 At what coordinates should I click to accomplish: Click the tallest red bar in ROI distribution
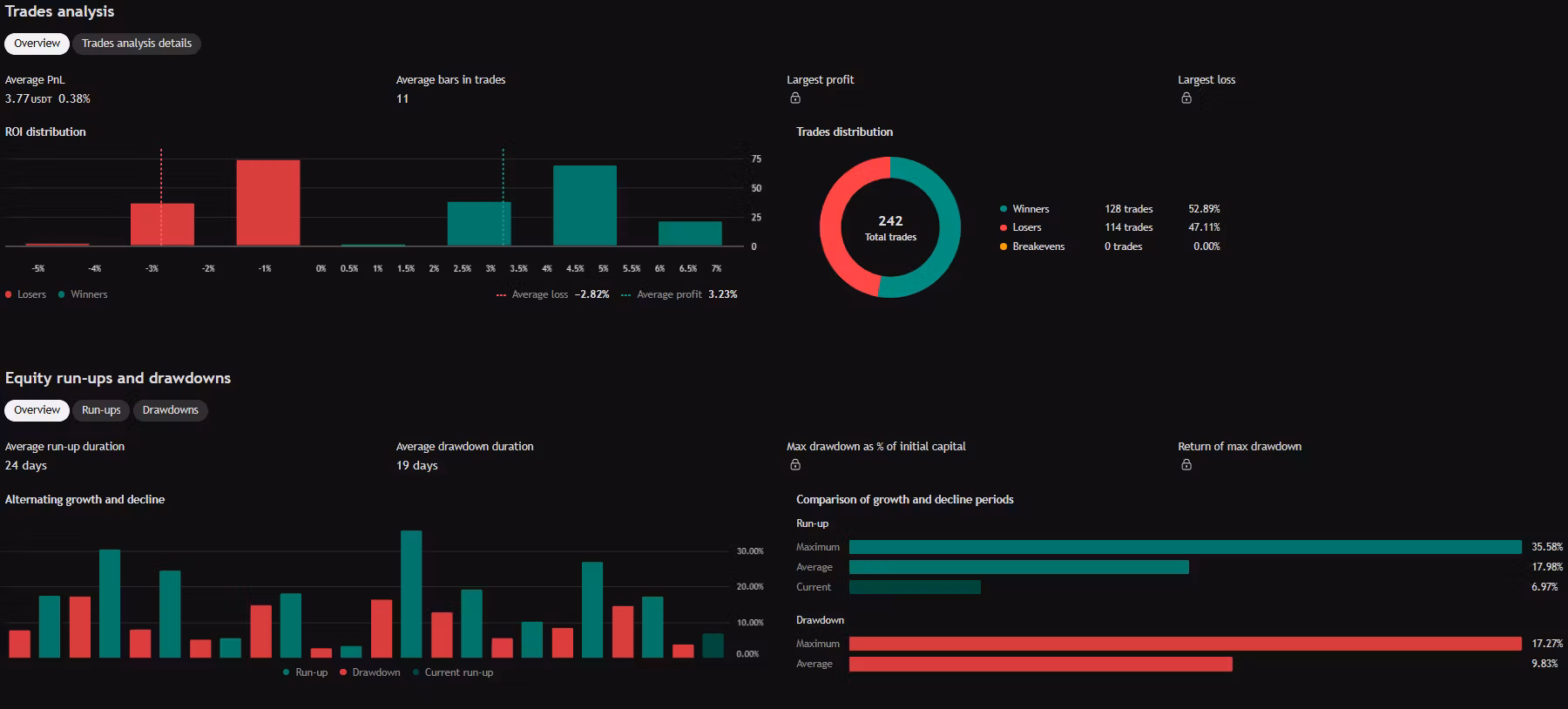point(268,203)
